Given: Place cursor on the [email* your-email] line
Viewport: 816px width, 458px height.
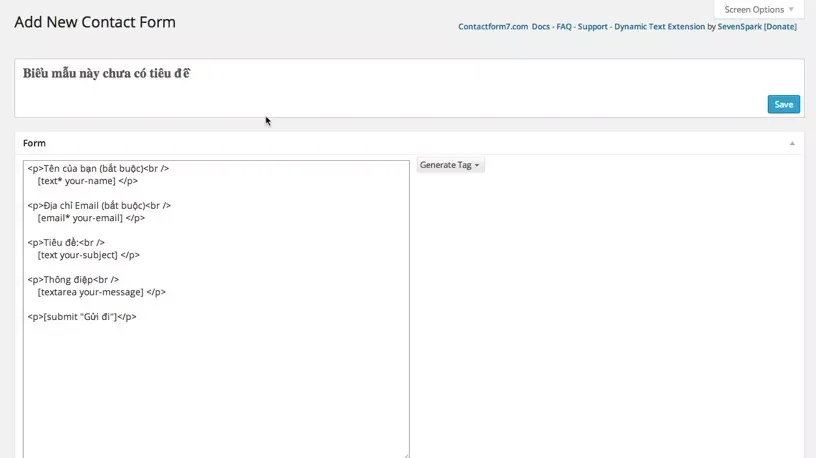Looking at the screenshot, I should tap(91, 218).
